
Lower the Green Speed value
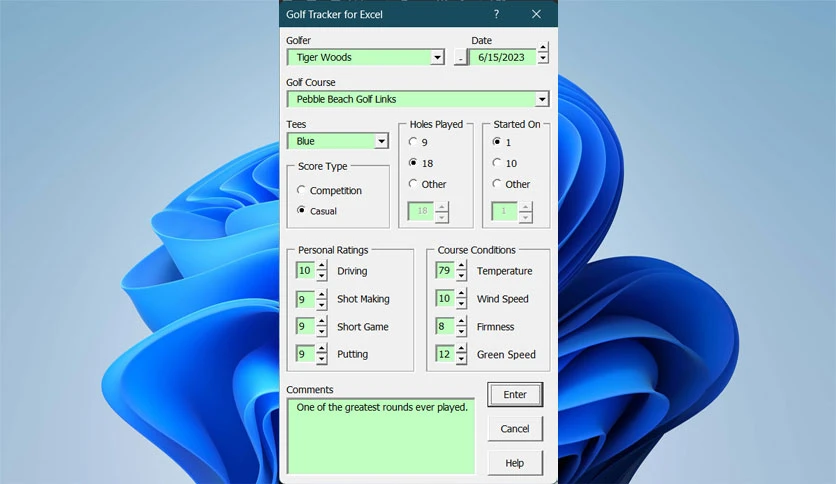click(x=461, y=359)
